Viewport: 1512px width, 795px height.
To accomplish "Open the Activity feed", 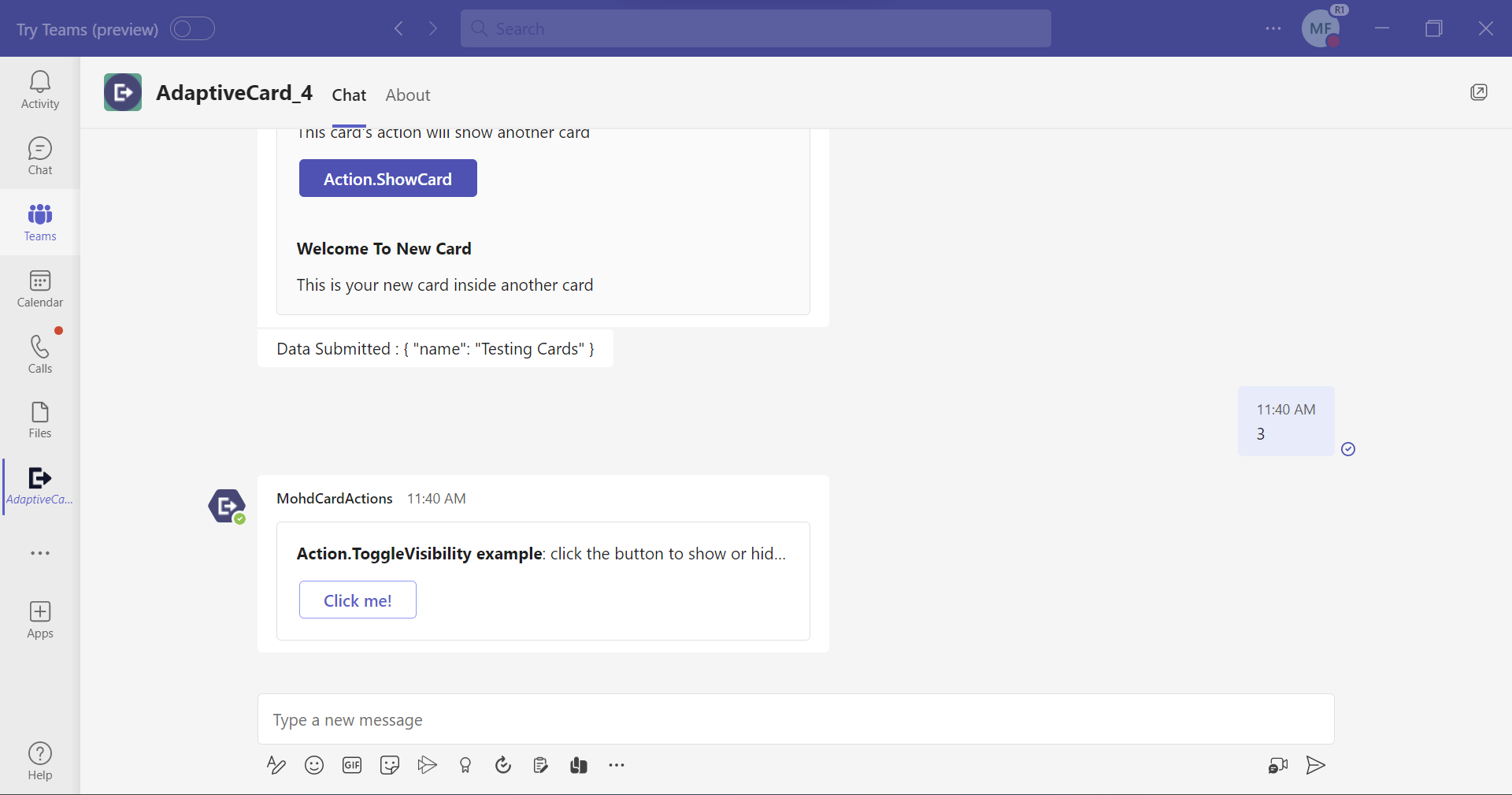I will 40,90.
